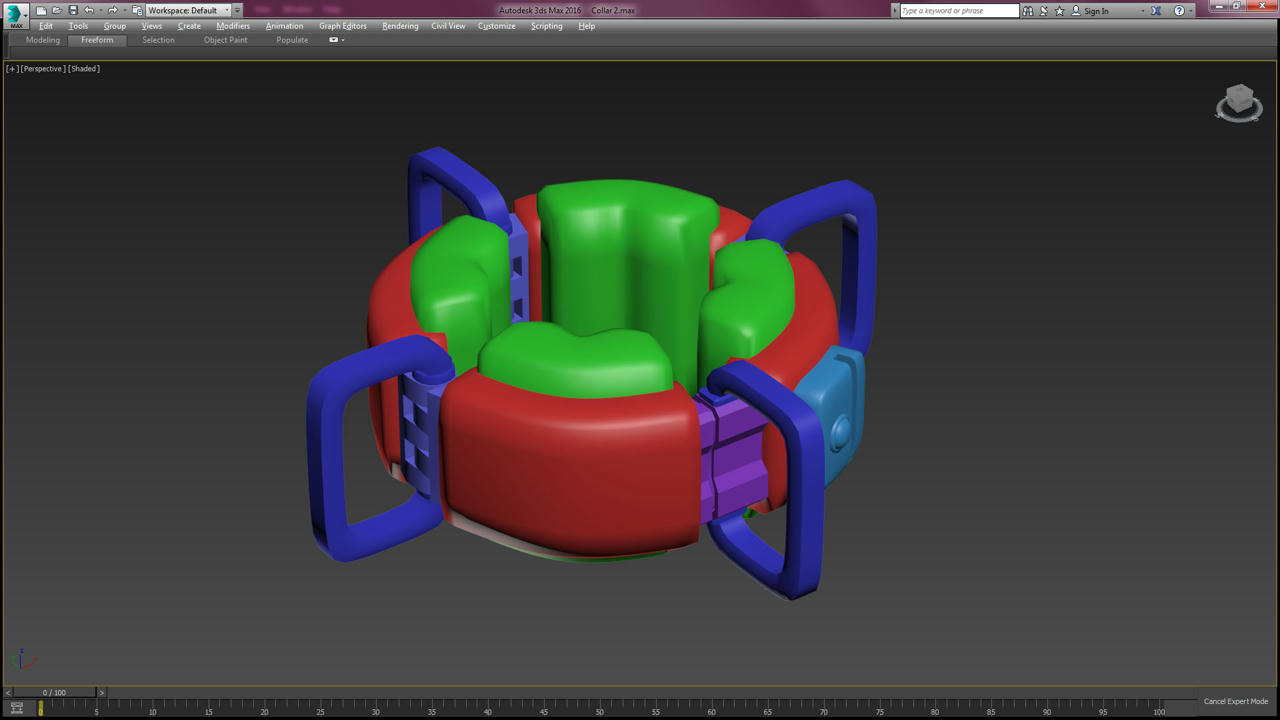Open the undo history dropdown arrow

(x=100, y=10)
